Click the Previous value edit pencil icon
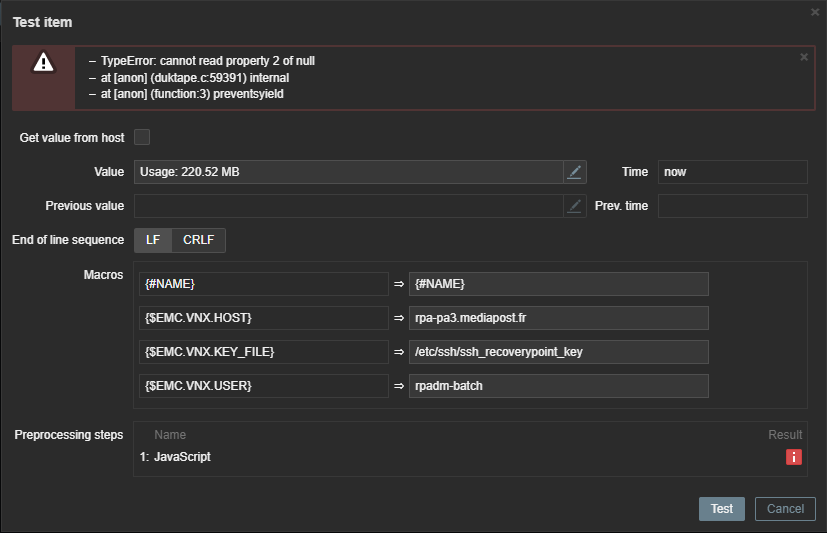The height and width of the screenshot is (533, 827). pos(574,206)
